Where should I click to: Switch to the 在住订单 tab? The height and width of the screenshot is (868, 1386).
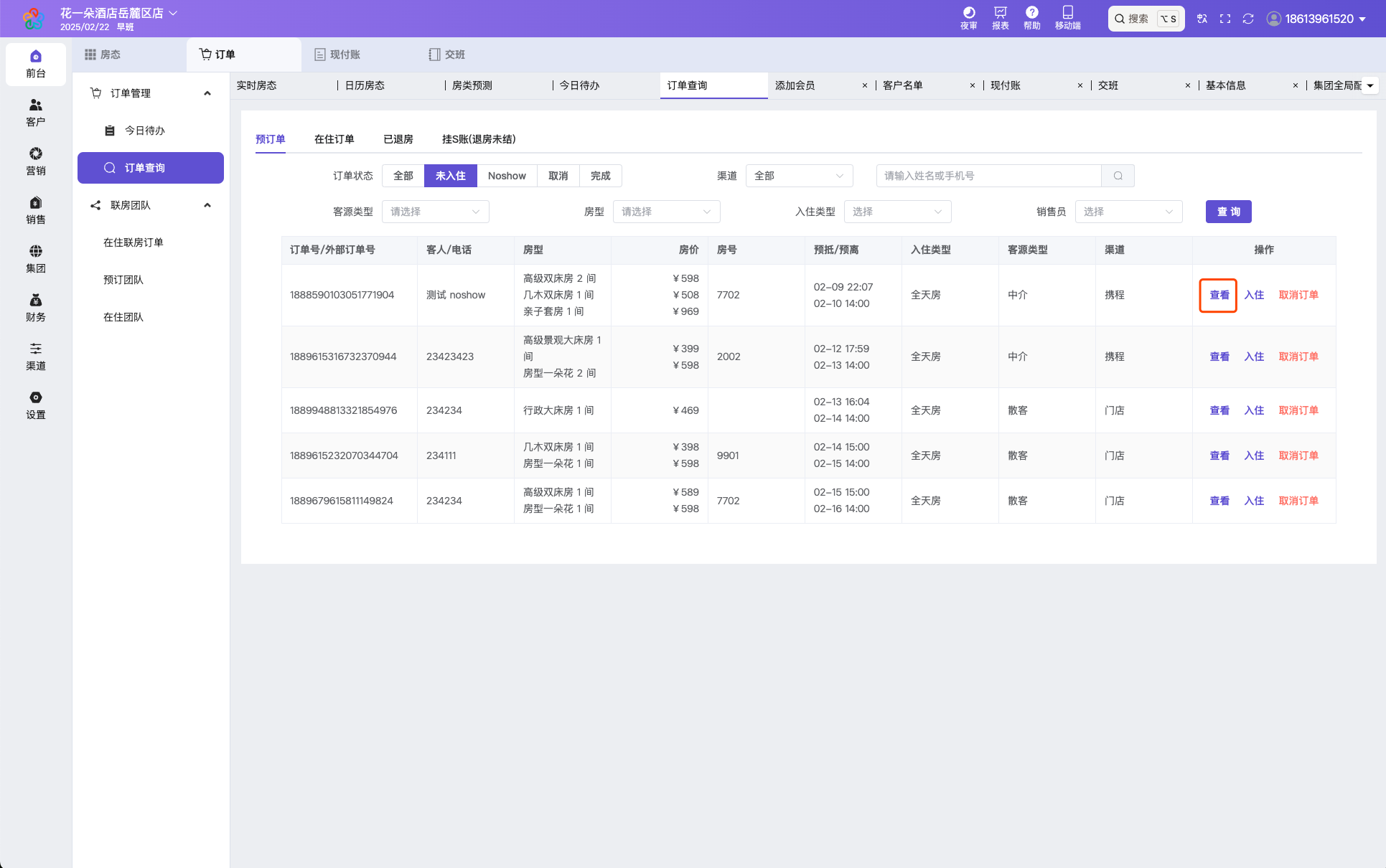click(x=334, y=139)
